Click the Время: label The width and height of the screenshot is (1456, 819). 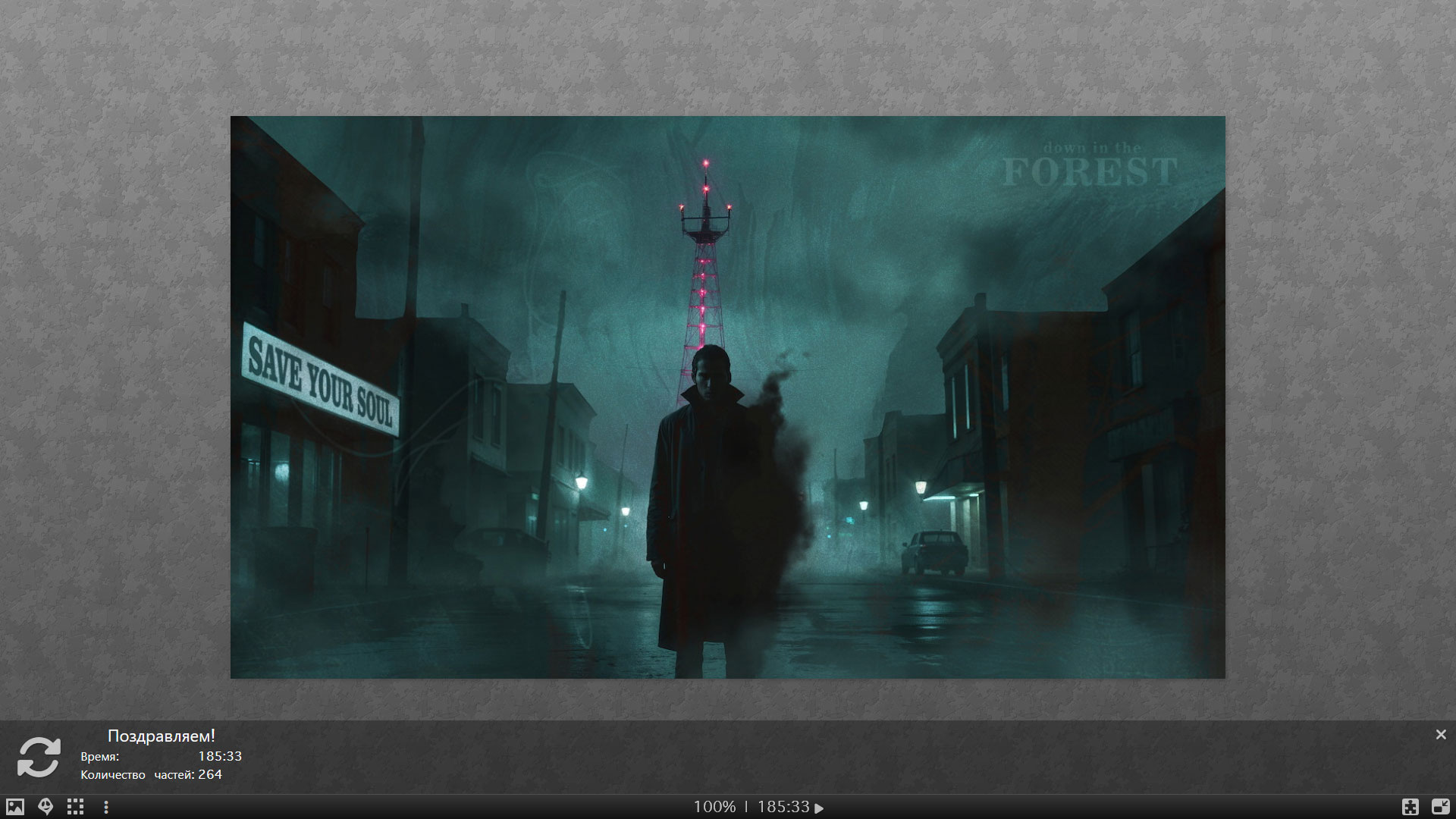click(100, 757)
